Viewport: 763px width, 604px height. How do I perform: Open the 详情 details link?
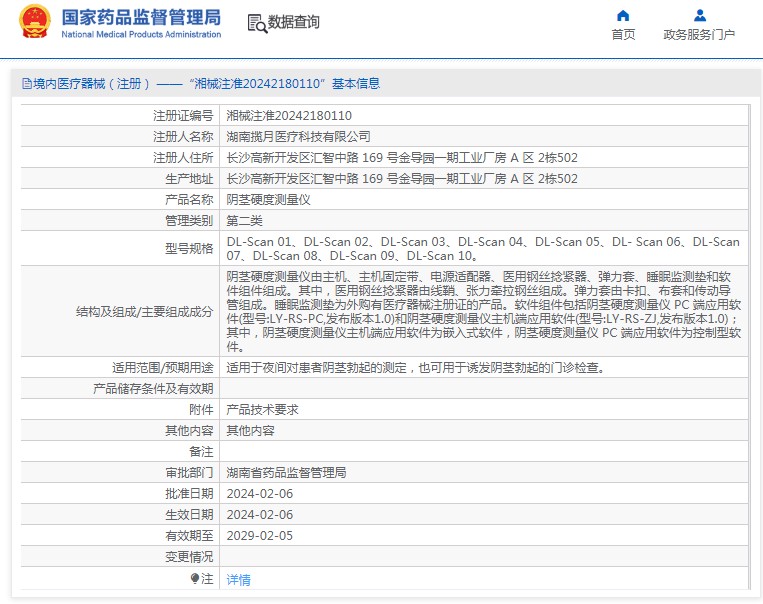(238, 579)
